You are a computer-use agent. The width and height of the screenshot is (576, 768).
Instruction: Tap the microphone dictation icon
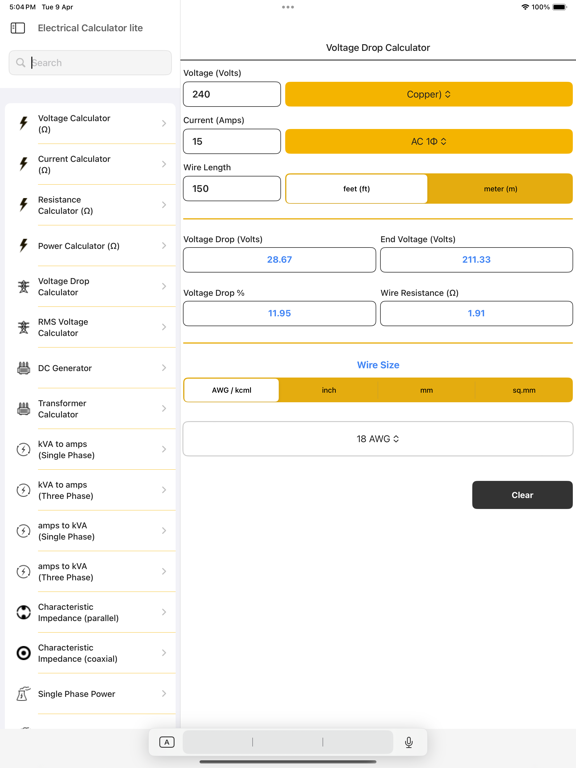pyautogui.click(x=409, y=743)
